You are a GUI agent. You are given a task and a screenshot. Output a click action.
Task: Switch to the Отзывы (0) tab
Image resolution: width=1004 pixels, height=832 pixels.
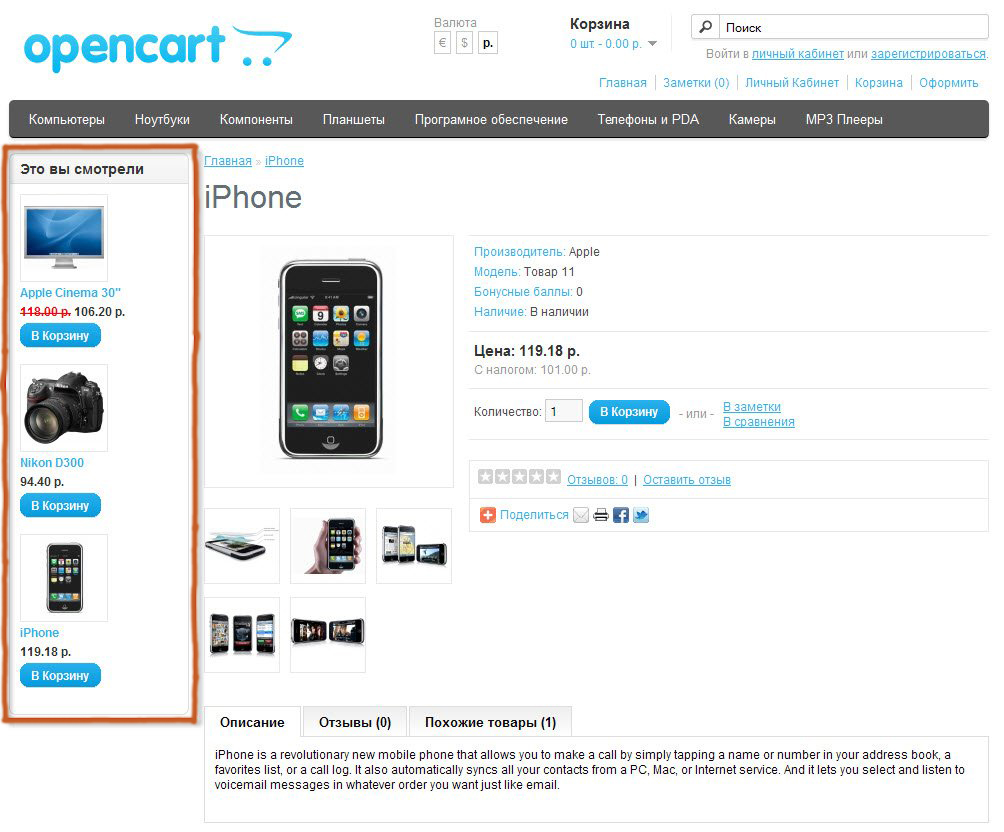[355, 722]
